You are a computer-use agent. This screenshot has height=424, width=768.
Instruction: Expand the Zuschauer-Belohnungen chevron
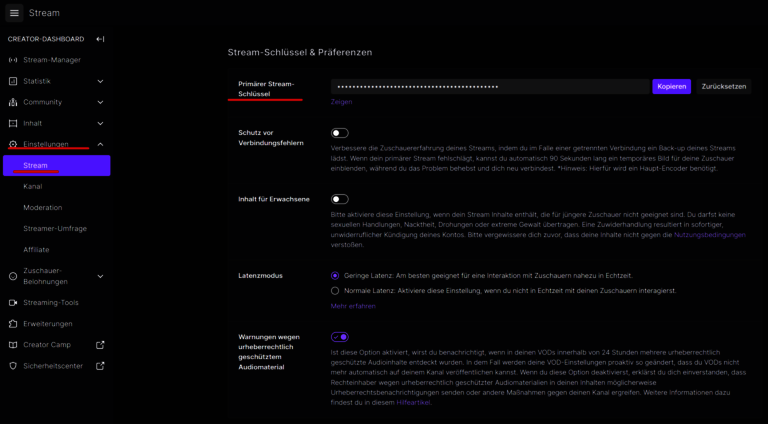pyautogui.click(x=100, y=276)
